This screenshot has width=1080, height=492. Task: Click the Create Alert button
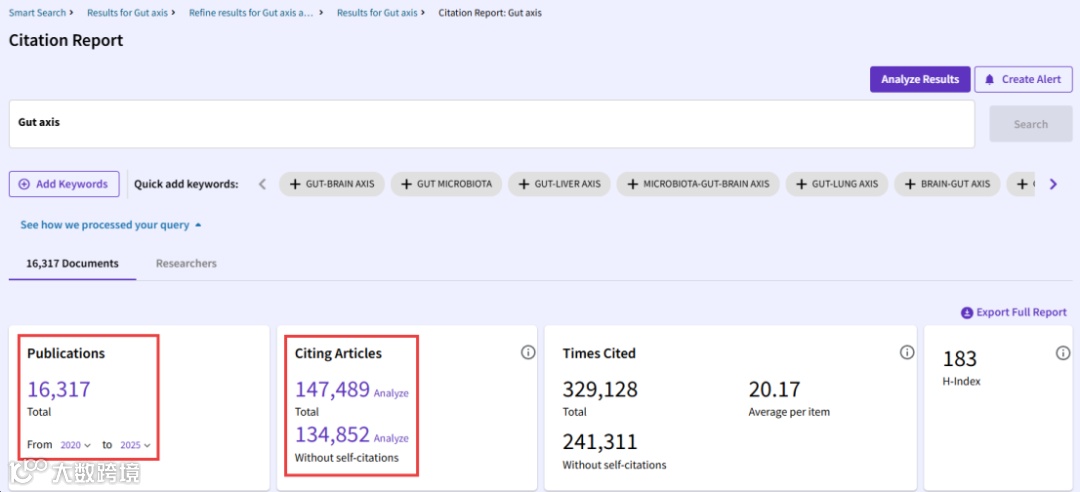(x=1024, y=79)
